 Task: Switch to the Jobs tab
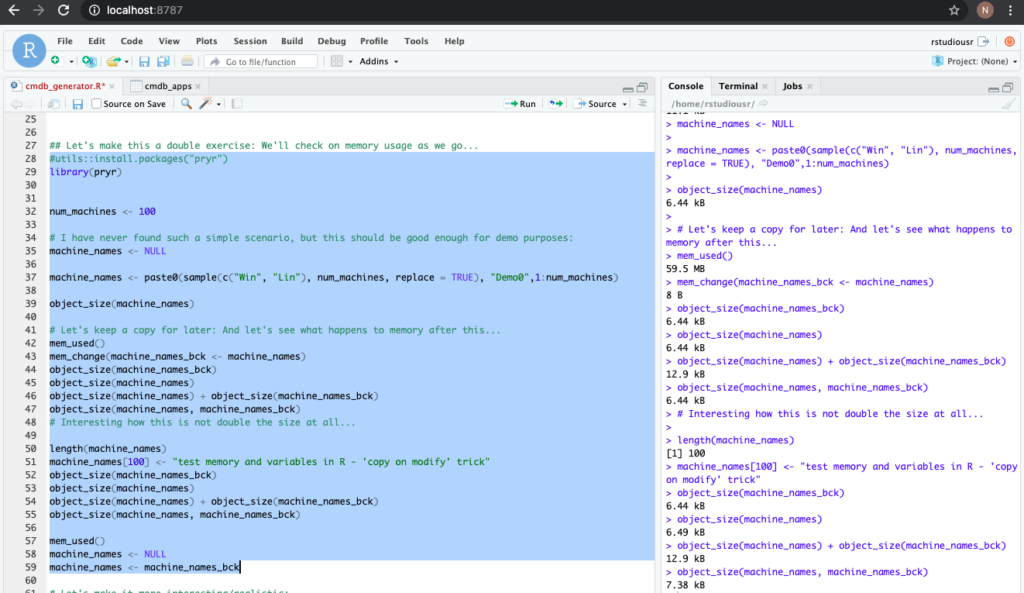coord(792,86)
